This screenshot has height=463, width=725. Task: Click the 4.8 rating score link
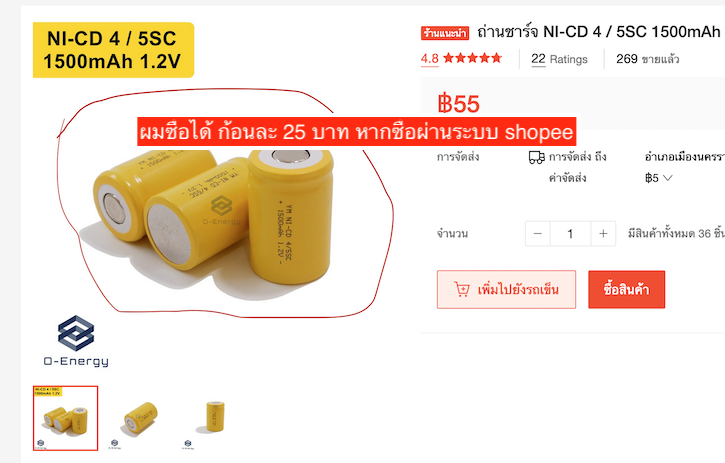[x=430, y=59]
